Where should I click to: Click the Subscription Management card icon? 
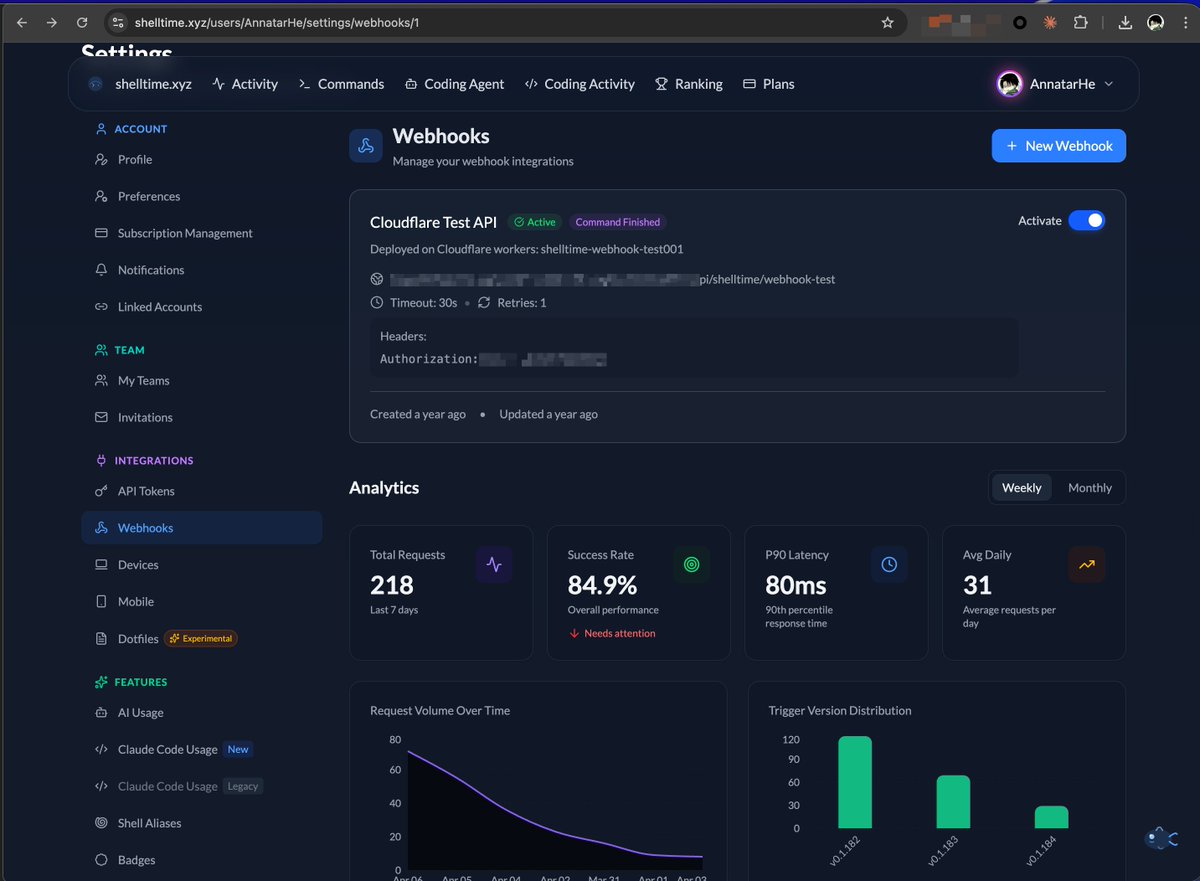pyautogui.click(x=101, y=233)
